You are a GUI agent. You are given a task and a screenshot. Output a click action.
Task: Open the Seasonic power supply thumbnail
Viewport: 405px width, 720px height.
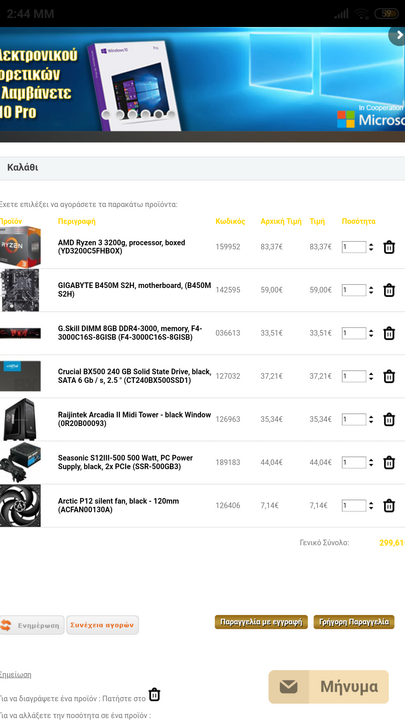point(20,462)
